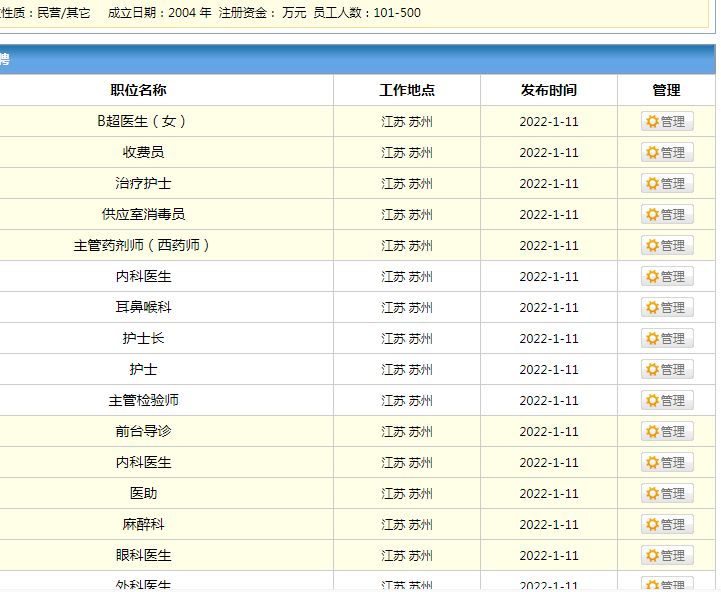Click manage gear for 前台导诊
Image resolution: width=721 pixels, height=592 pixels.
coord(667,431)
